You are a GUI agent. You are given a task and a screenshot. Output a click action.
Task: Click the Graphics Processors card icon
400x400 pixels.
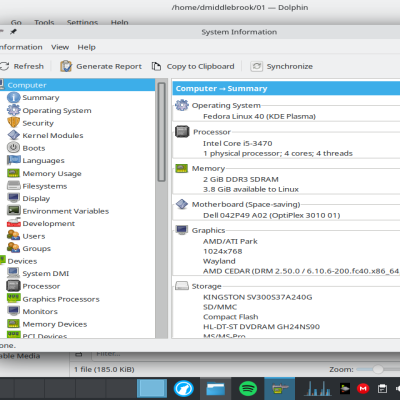pos(14,298)
